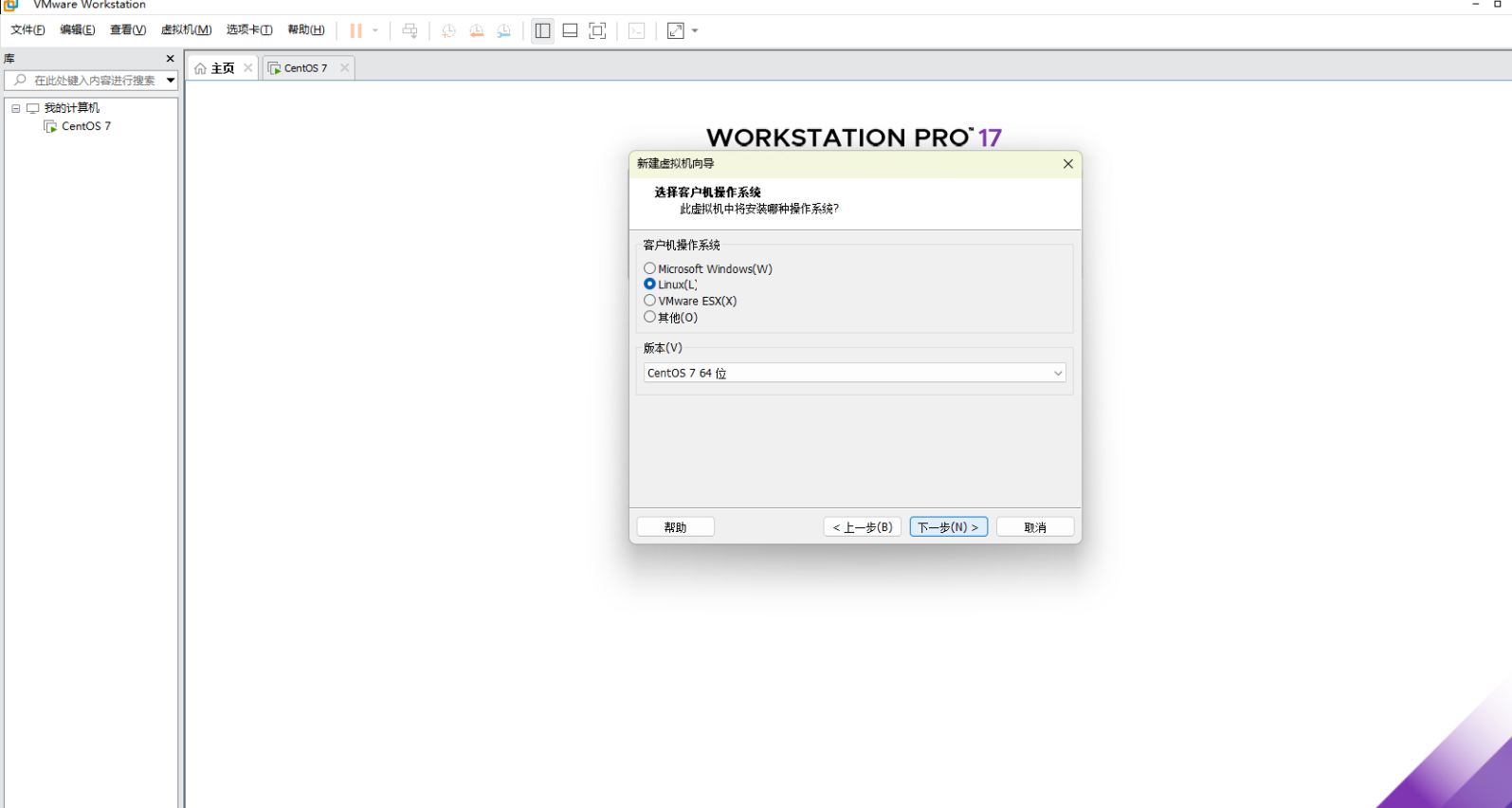This screenshot has height=808, width=1512.
Task: Open the library search filter dropdown arrow
Action: [171, 81]
